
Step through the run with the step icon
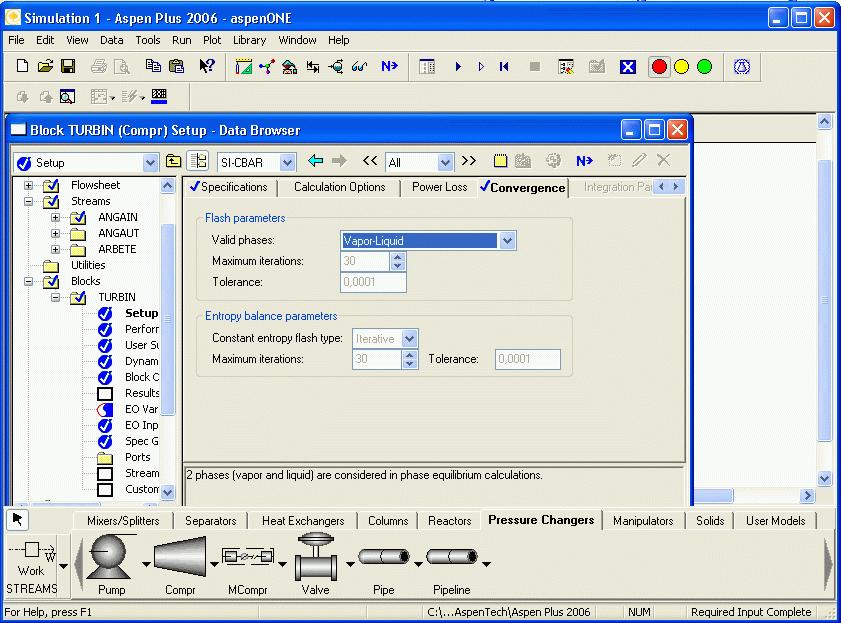(x=481, y=66)
